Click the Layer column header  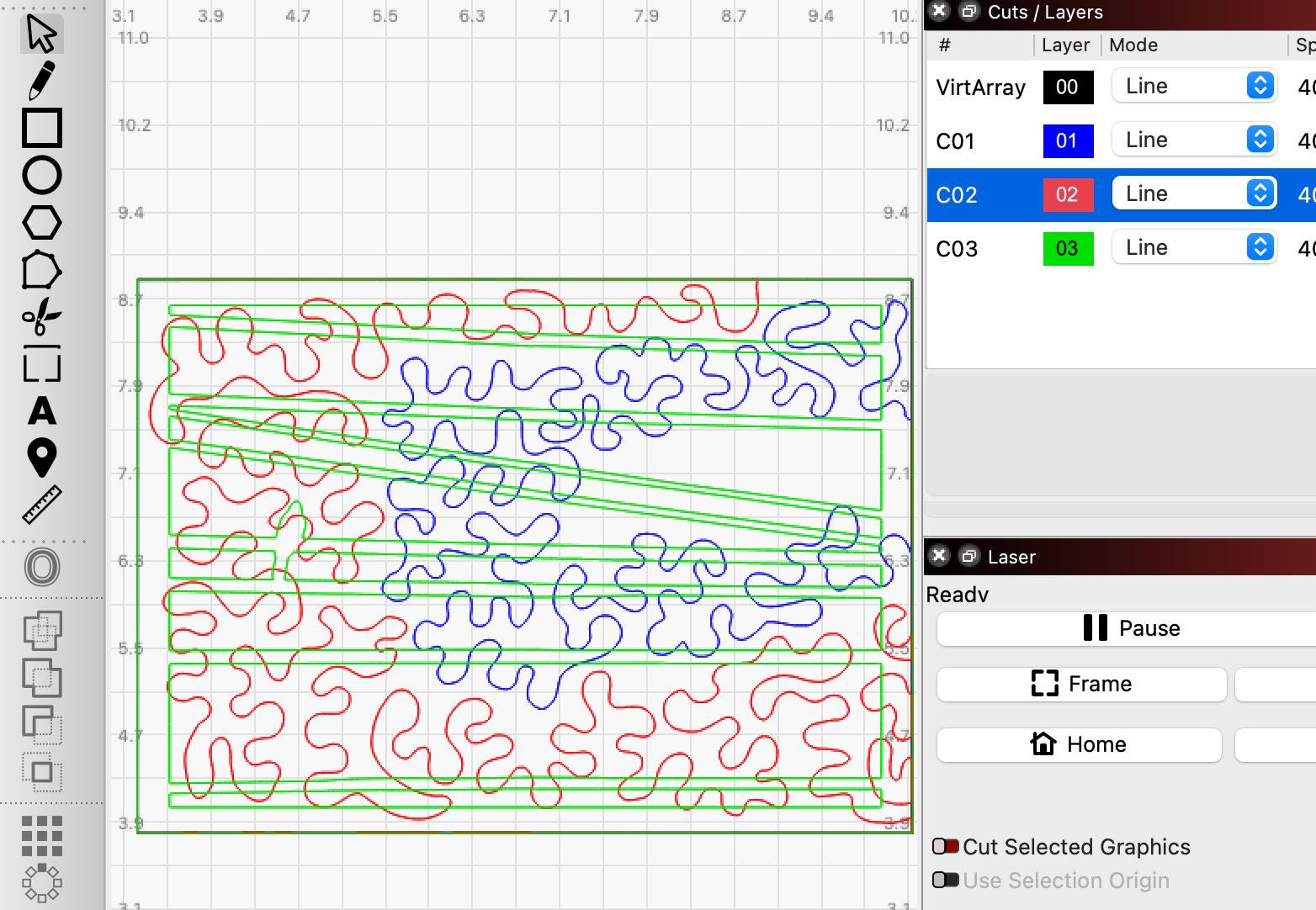point(1065,45)
